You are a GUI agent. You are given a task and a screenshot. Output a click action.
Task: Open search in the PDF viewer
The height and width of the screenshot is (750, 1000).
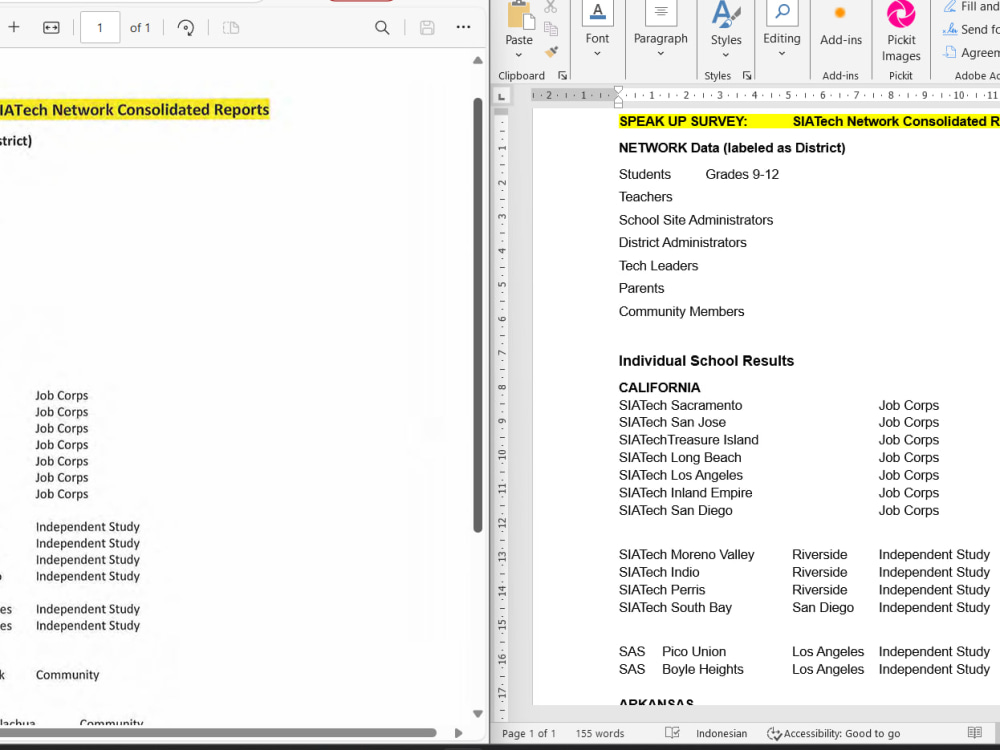tap(382, 27)
